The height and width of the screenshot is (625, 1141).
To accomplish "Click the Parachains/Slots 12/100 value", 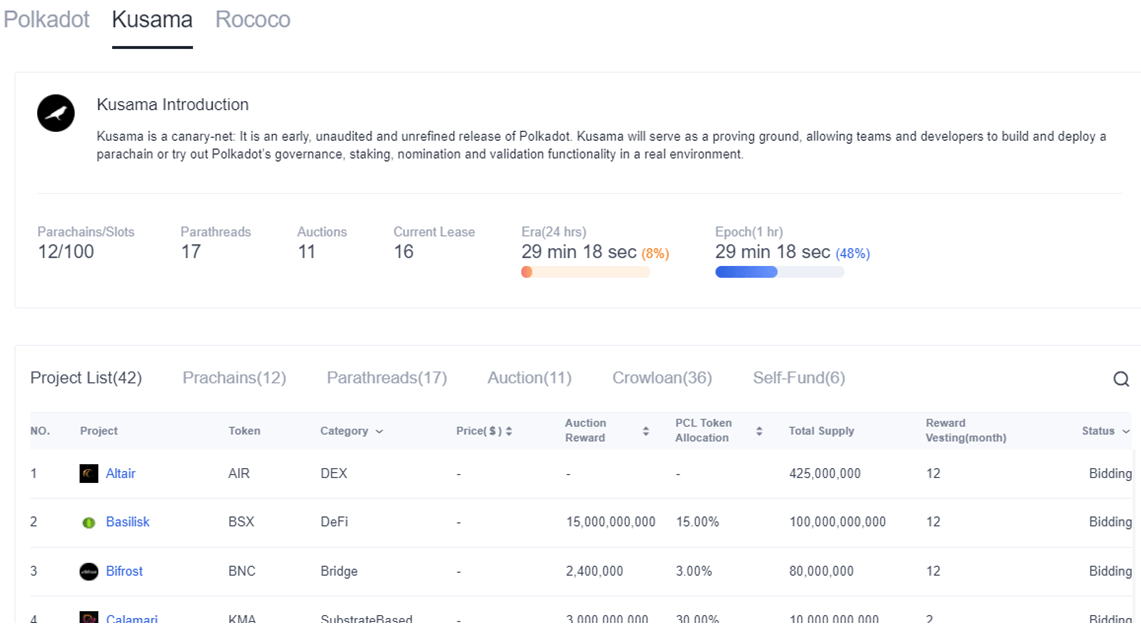I will pos(66,252).
